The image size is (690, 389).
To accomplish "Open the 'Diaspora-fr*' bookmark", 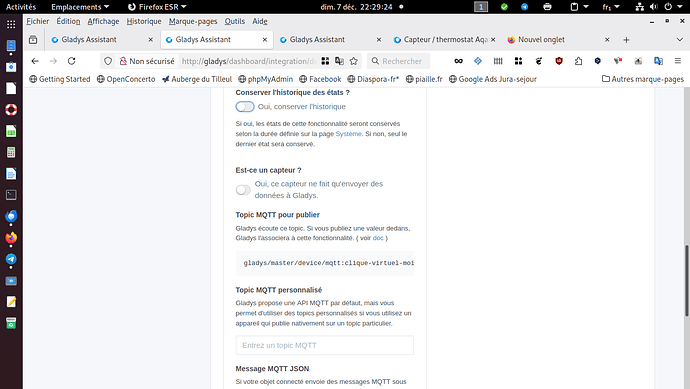I will (373, 79).
